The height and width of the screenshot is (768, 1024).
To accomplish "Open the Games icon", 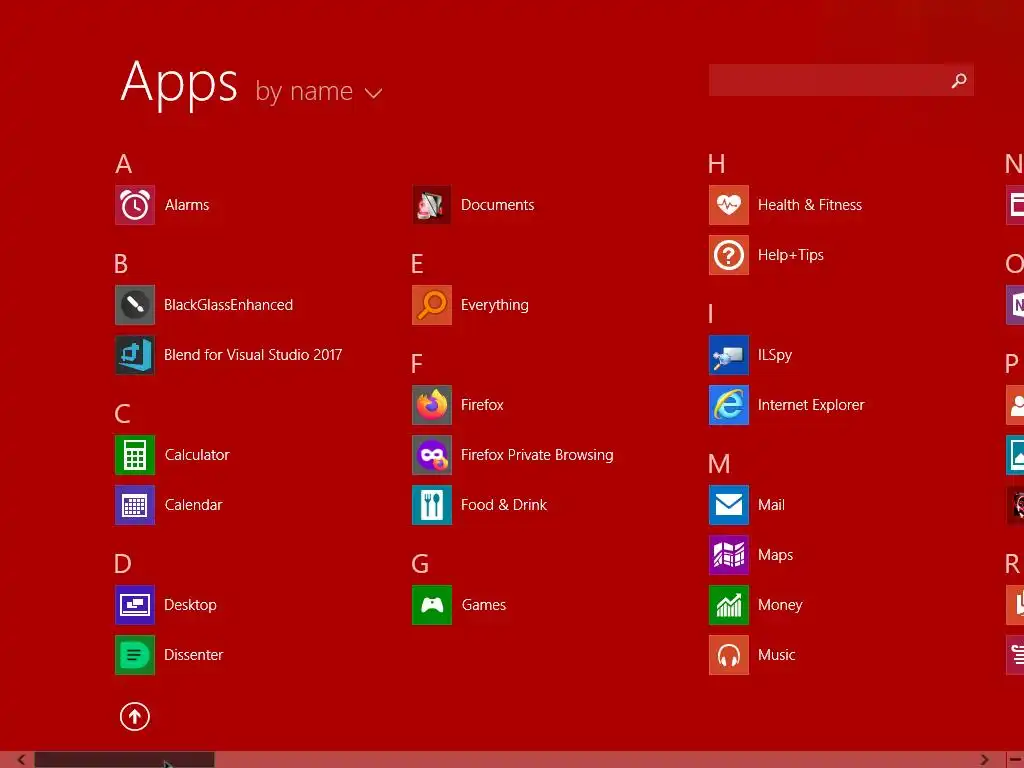I will tap(432, 605).
